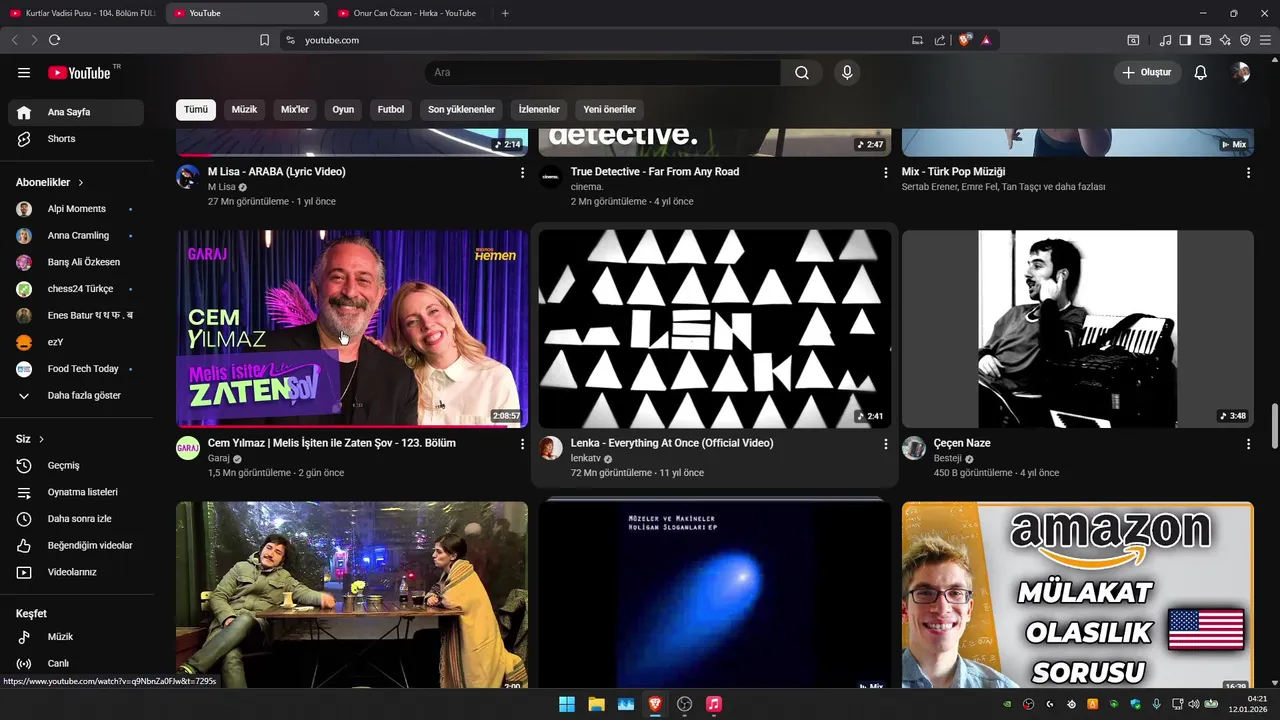Select the Son yüklenenler filter chip
Screen dimensions: 1280x720
(461, 110)
